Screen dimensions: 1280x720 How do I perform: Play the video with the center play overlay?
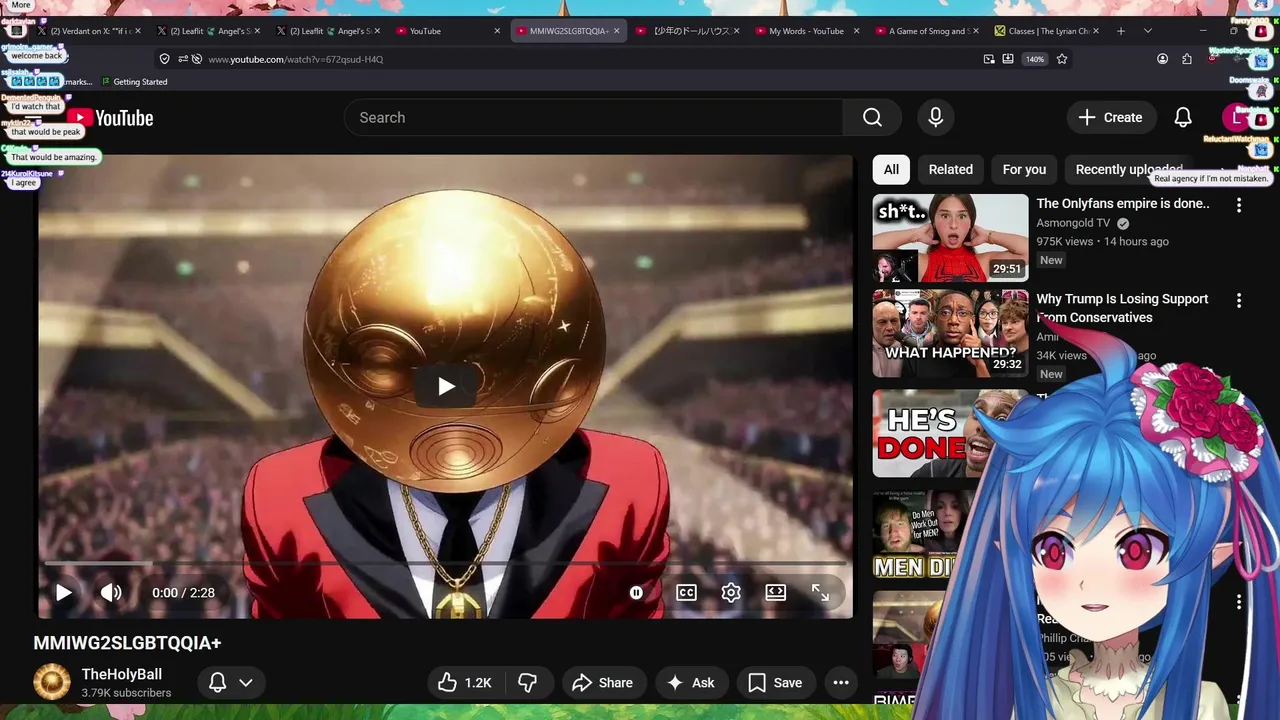pos(446,387)
